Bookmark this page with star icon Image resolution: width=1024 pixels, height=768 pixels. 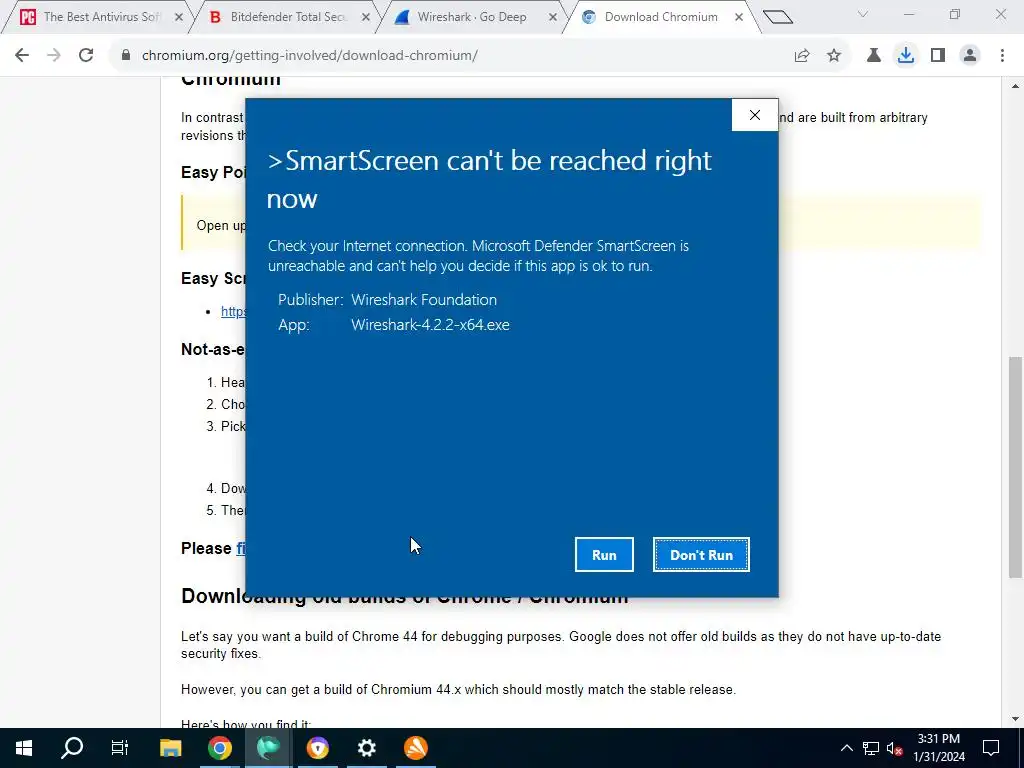834,56
